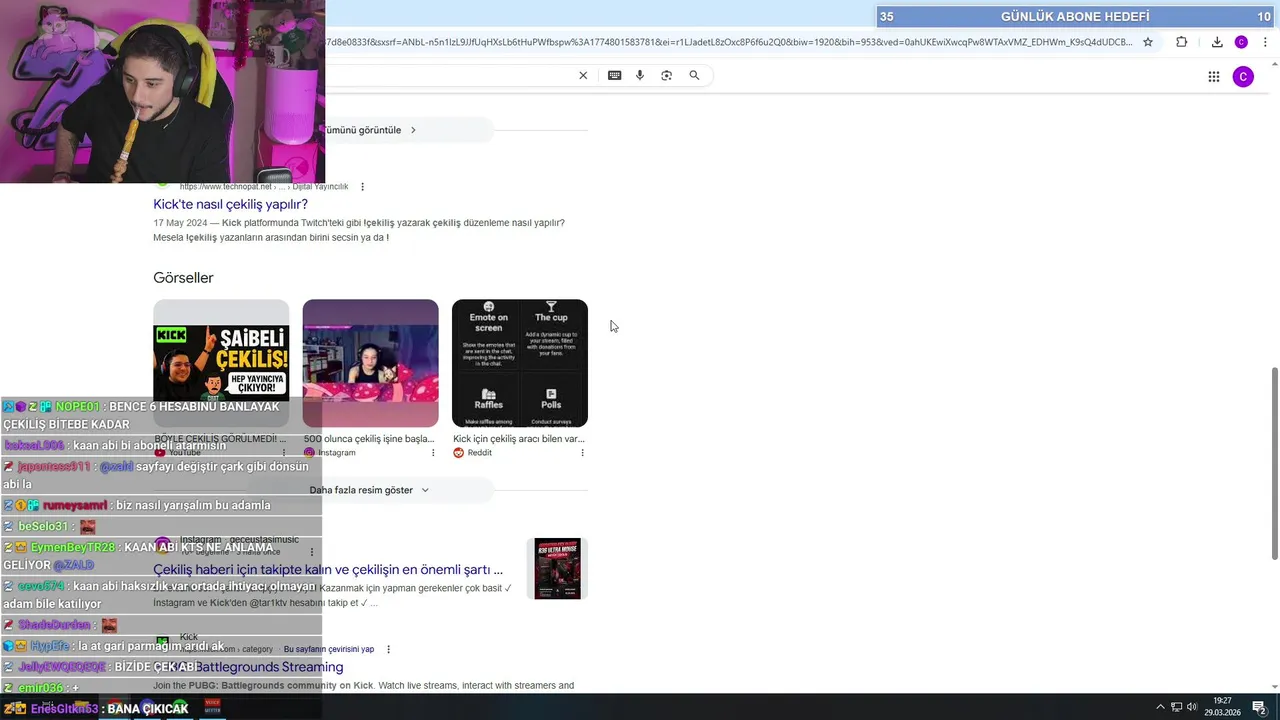Open the network tray icon

tap(1176, 707)
